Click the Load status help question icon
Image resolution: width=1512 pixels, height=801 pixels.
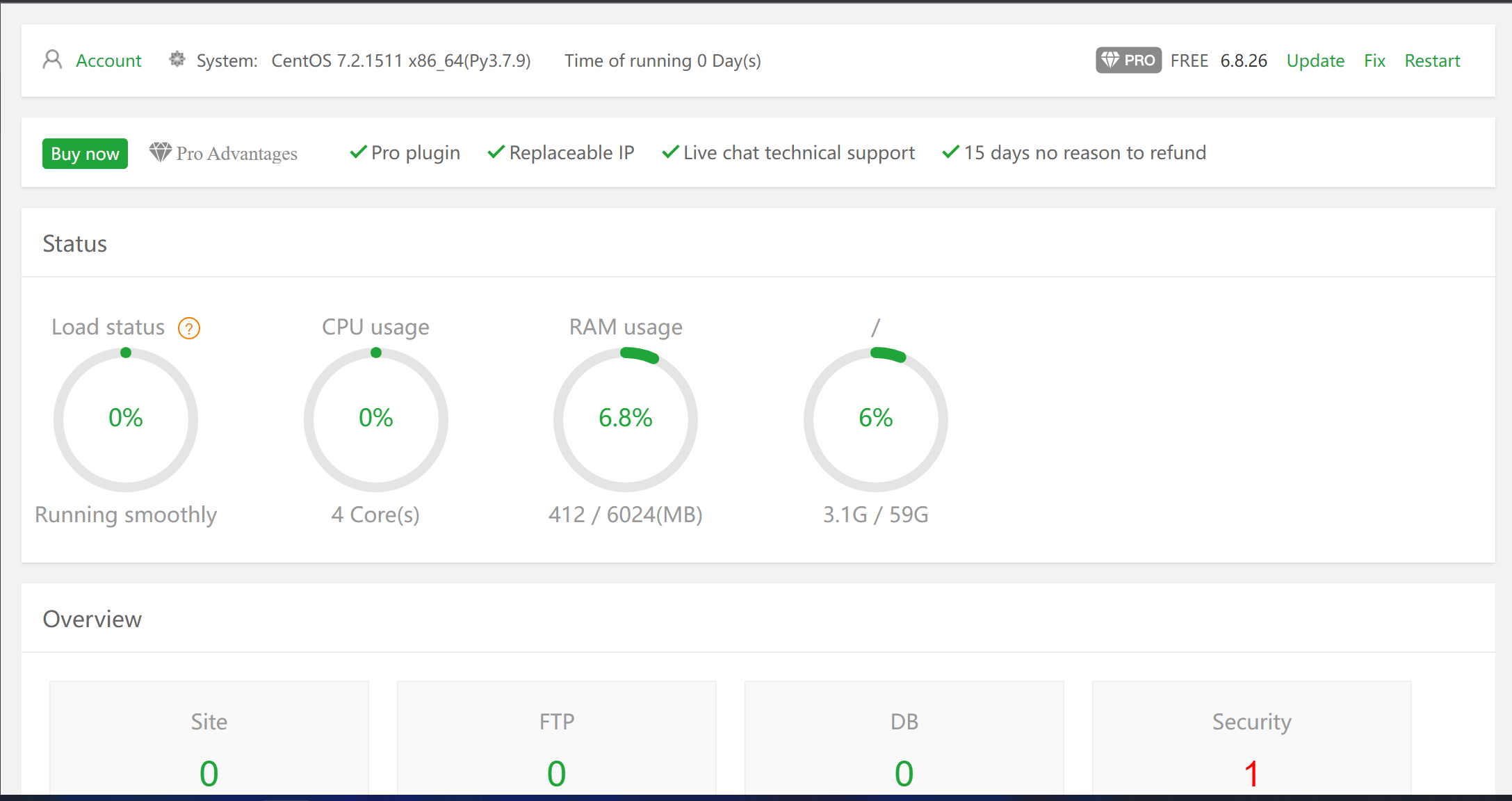(189, 328)
